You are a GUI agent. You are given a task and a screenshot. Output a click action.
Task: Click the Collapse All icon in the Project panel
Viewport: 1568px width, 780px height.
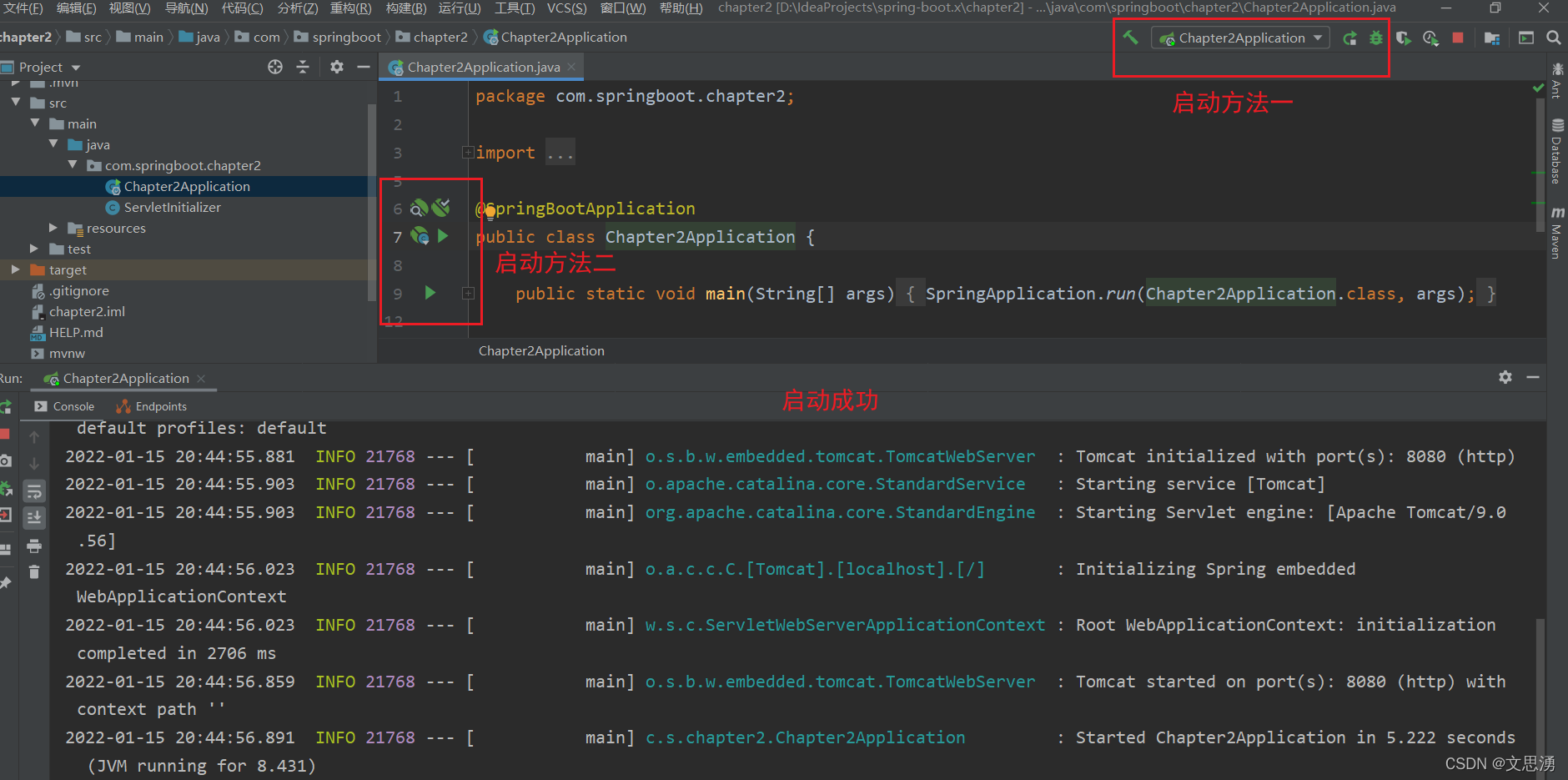[x=303, y=67]
